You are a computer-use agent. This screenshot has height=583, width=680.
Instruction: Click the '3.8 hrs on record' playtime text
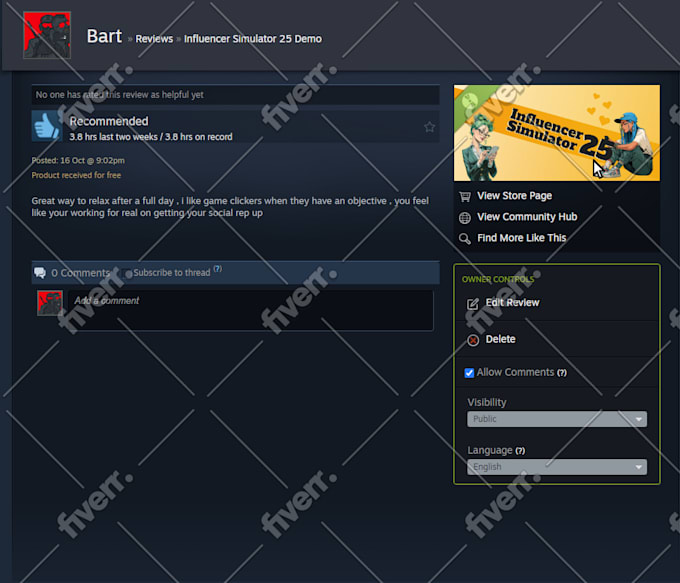tap(199, 137)
